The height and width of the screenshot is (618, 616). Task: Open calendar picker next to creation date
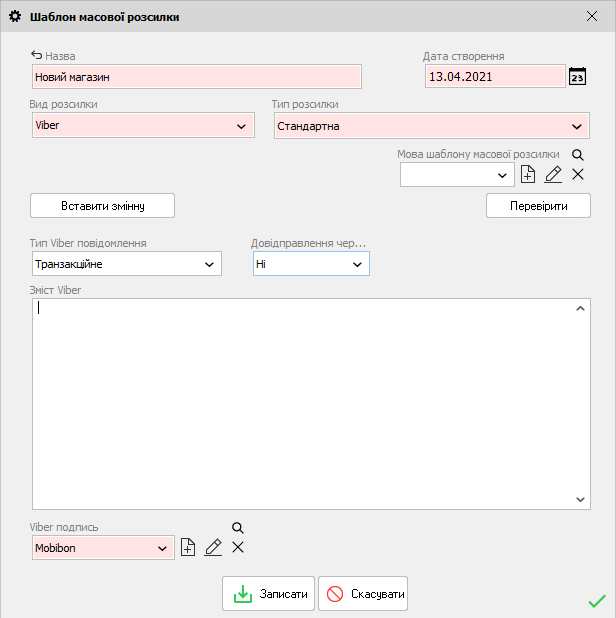pos(577,77)
